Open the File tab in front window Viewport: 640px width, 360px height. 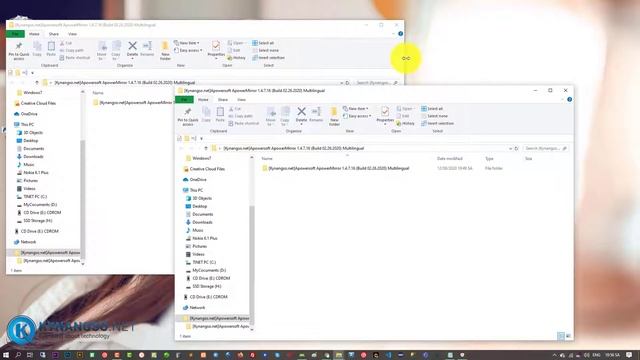pos(184,100)
